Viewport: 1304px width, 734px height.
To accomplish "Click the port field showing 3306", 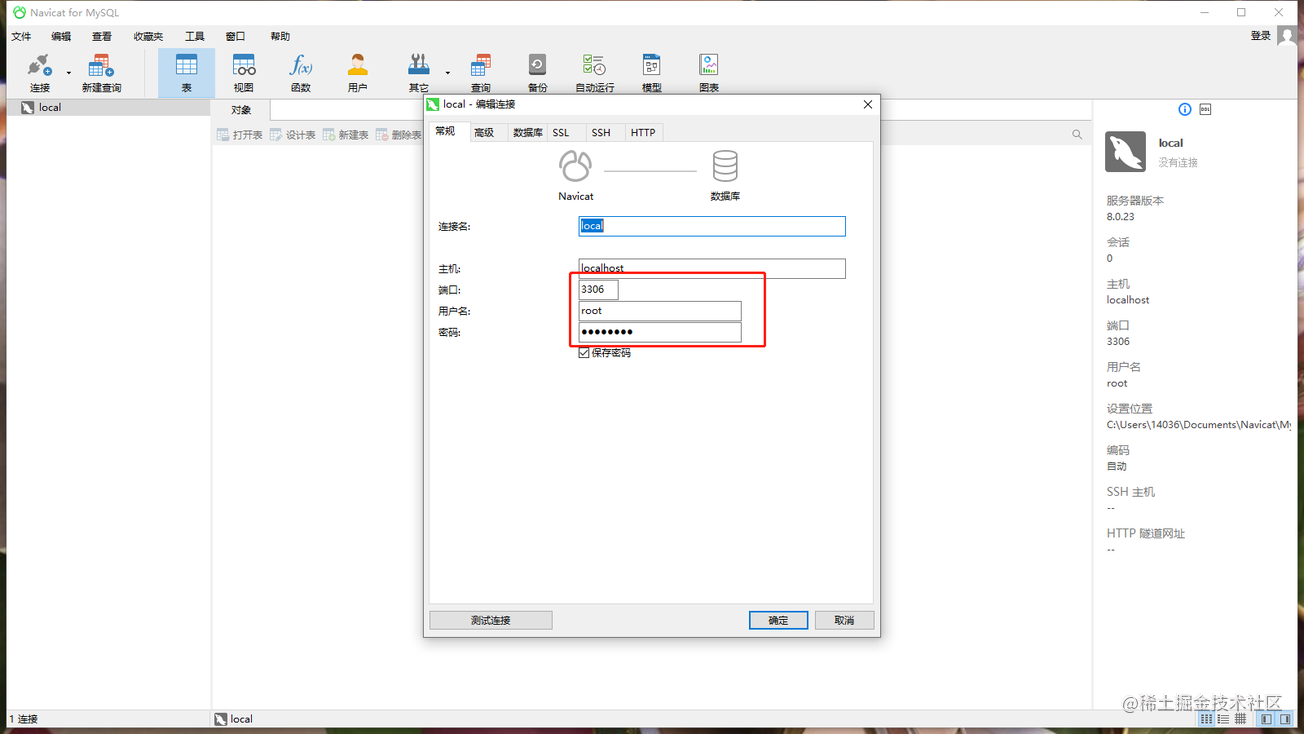I will pyautogui.click(x=598, y=289).
